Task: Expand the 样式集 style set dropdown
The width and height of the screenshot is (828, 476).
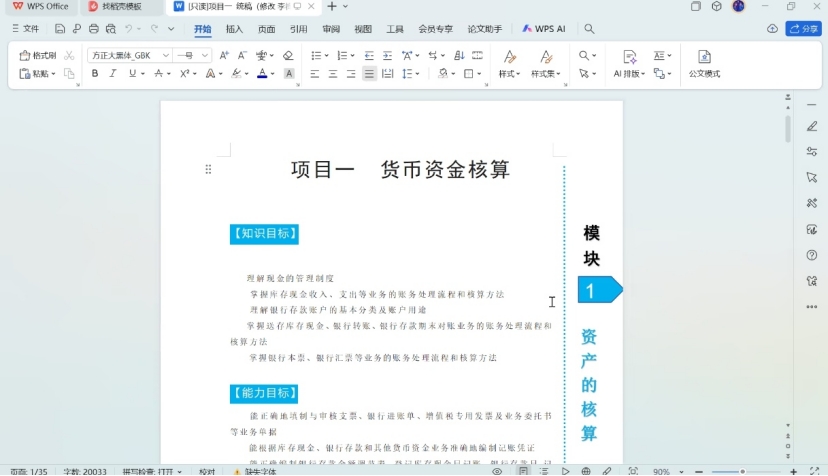Action: pos(546,74)
